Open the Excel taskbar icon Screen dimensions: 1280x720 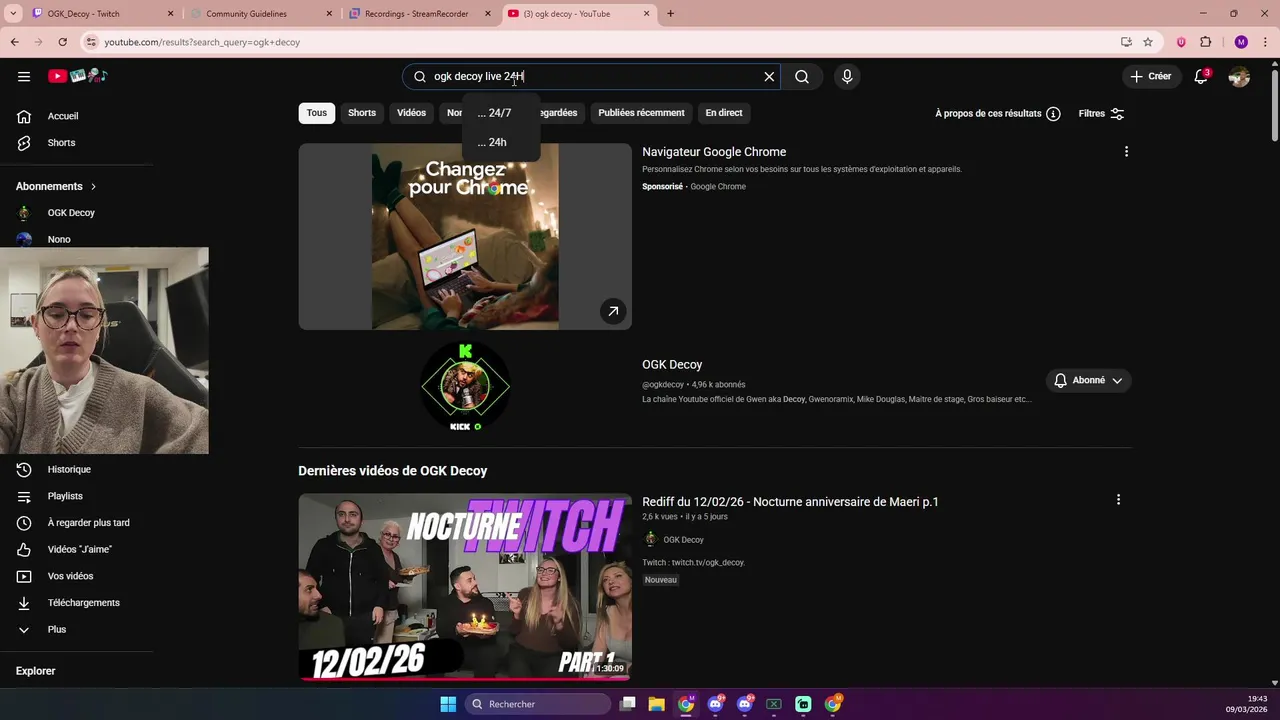774,704
